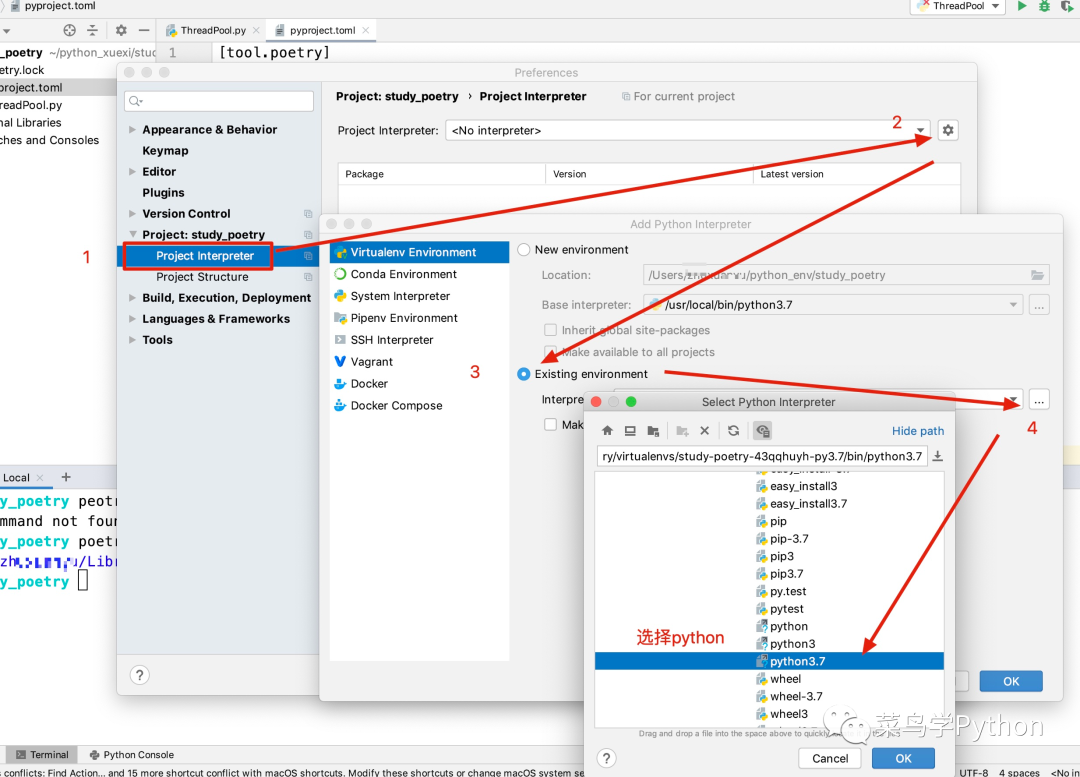The width and height of the screenshot is (1080, 777).
Task: Open Project Structure settings page
Action: click(x=202, y=276)
